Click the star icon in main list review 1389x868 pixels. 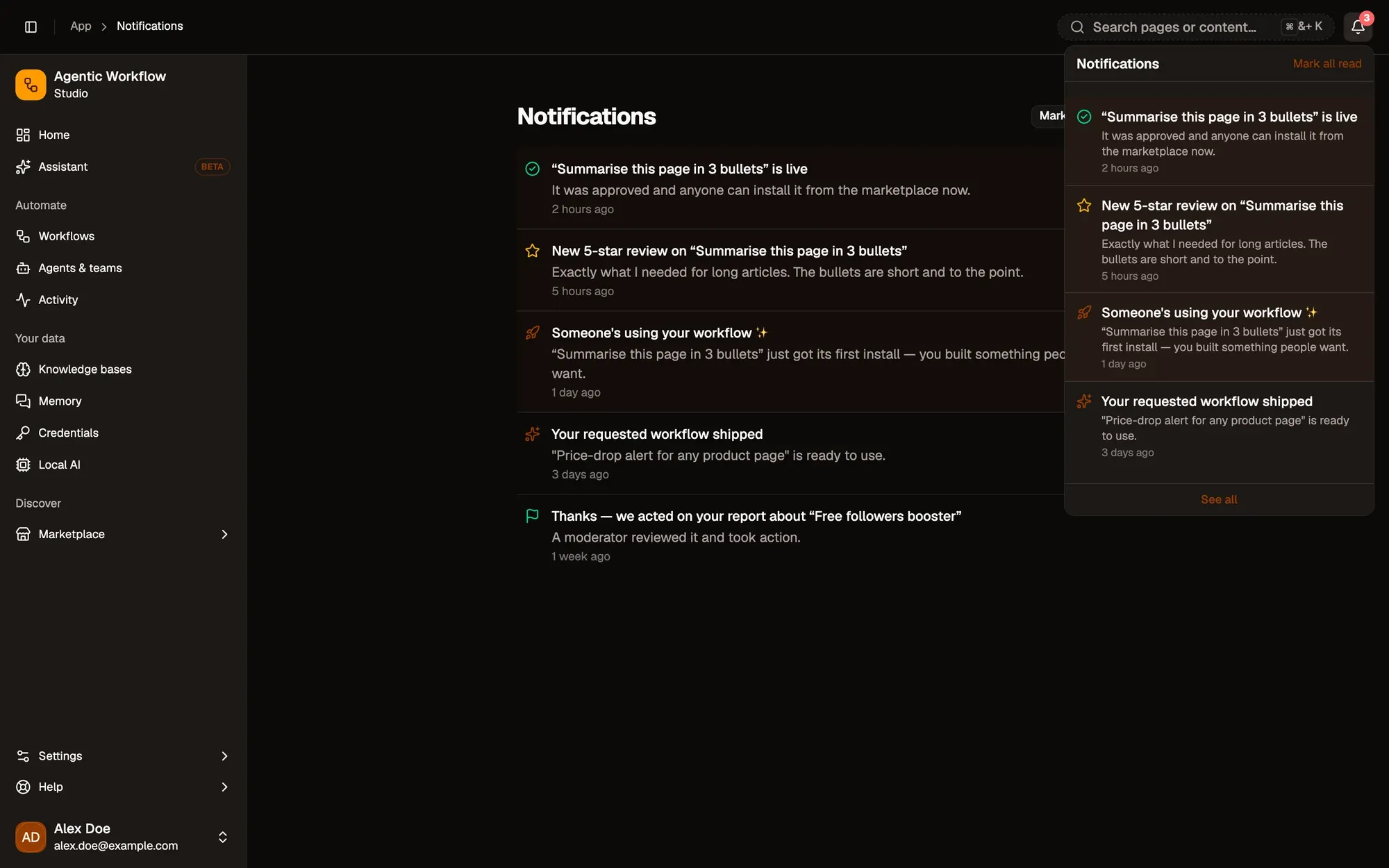click(533, 251)
